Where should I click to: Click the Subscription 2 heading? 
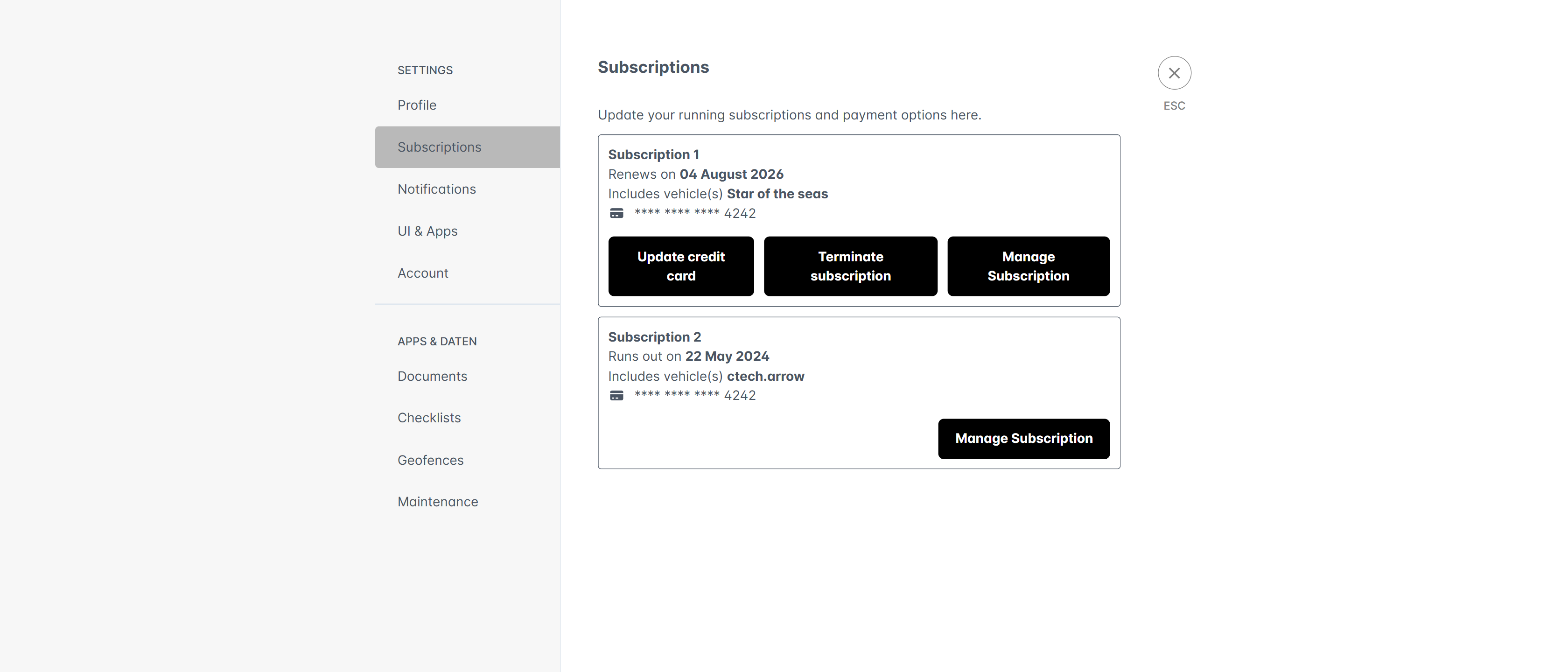(654, 336)
